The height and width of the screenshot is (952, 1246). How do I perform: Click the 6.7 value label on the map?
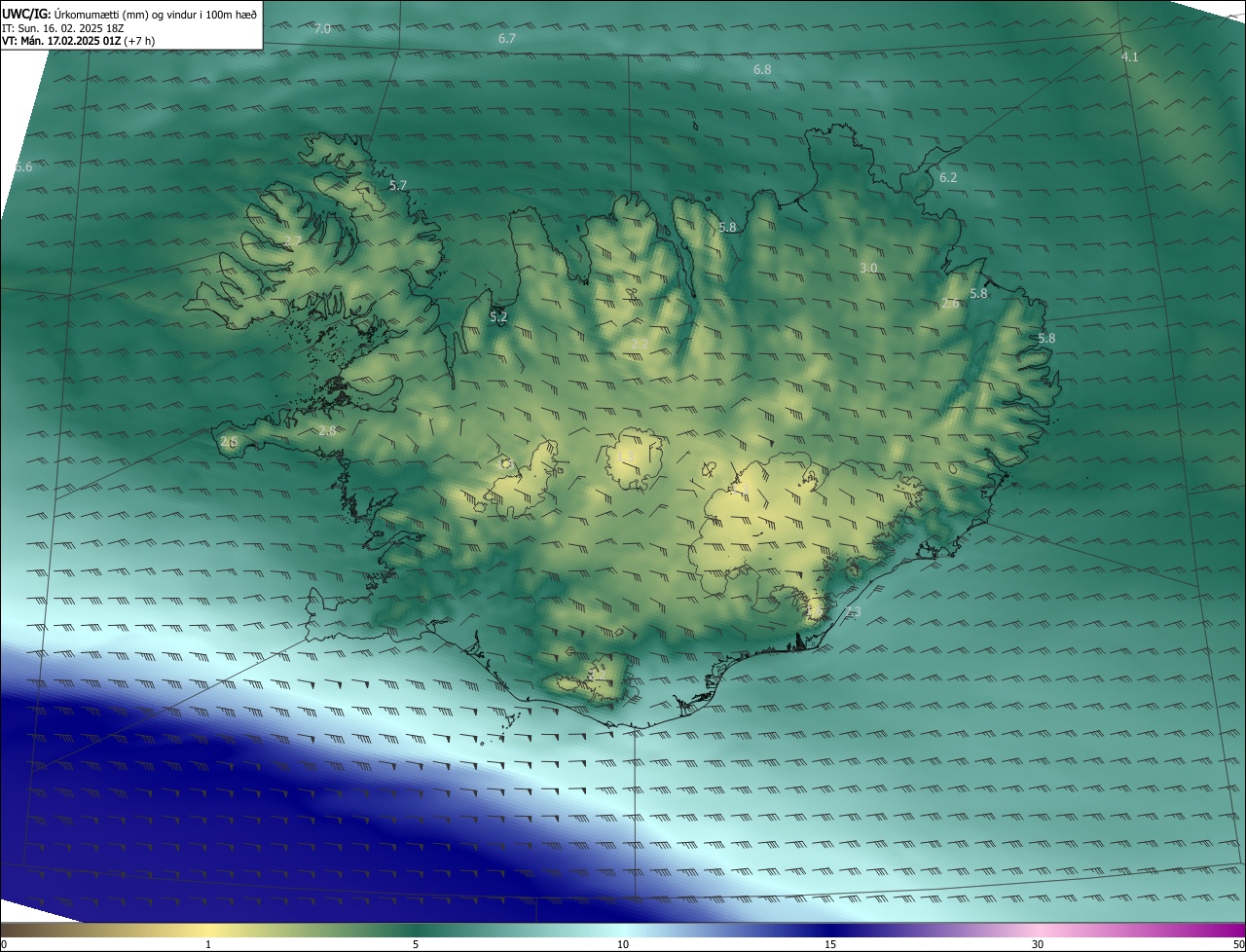tap(506, 39)
